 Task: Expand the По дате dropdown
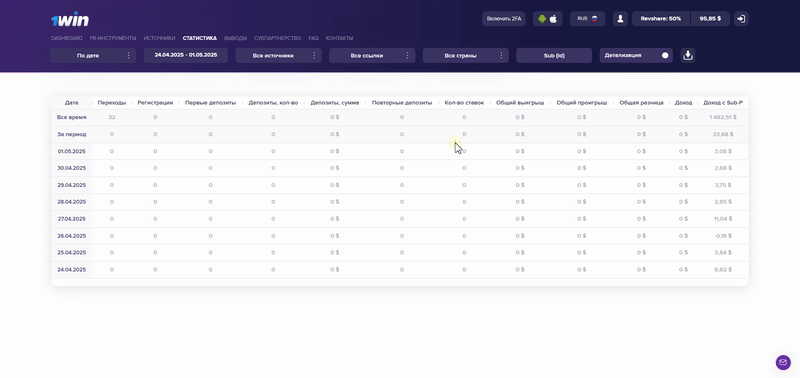(93, 55)
